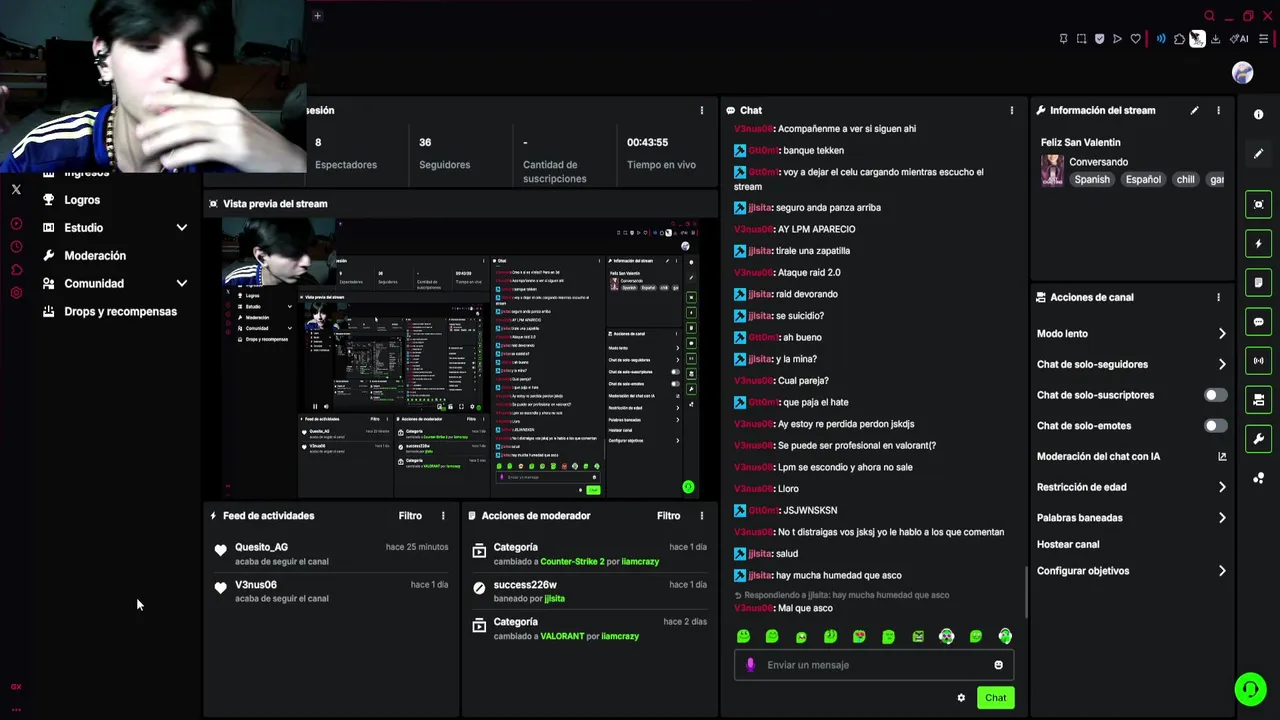Click the Español tag chip
1280x720 pixels.
[1143, 180]
